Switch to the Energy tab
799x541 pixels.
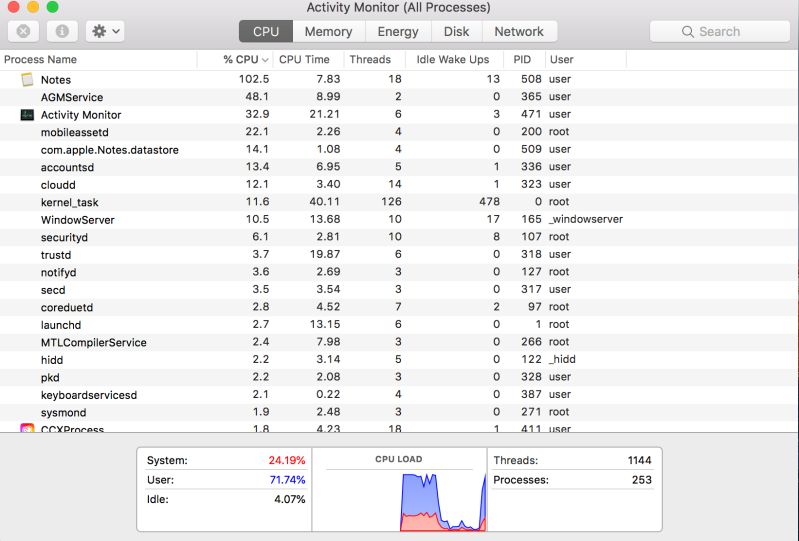(398, 32)
